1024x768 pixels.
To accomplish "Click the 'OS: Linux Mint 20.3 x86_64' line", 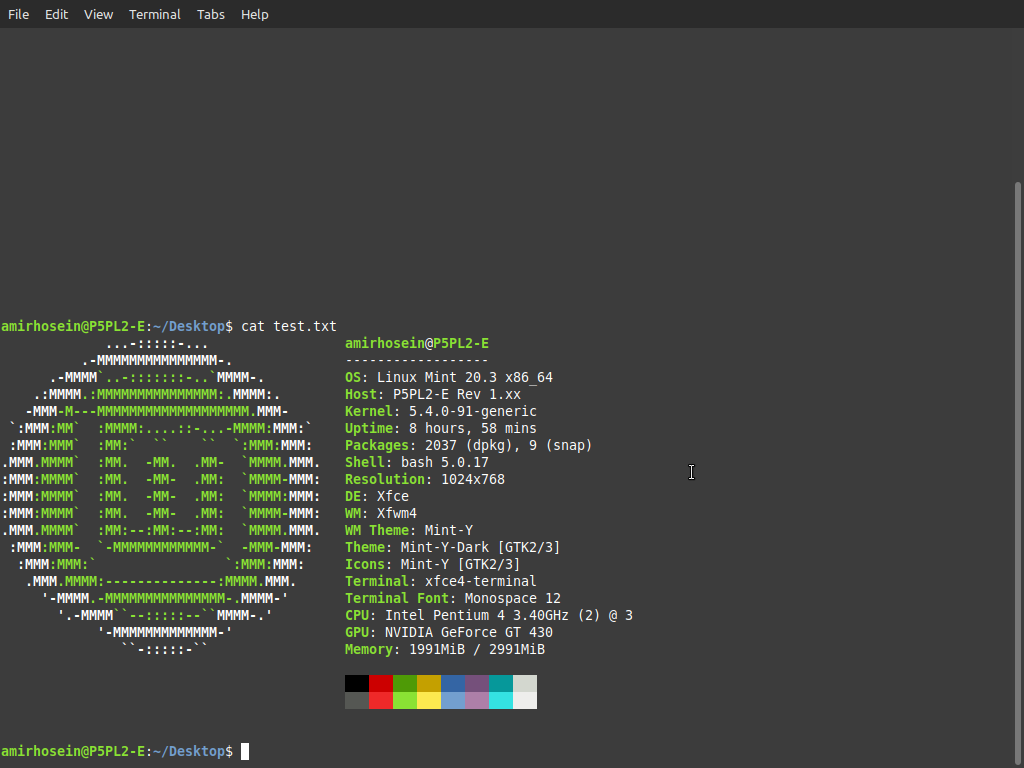I will coord(449,377).
